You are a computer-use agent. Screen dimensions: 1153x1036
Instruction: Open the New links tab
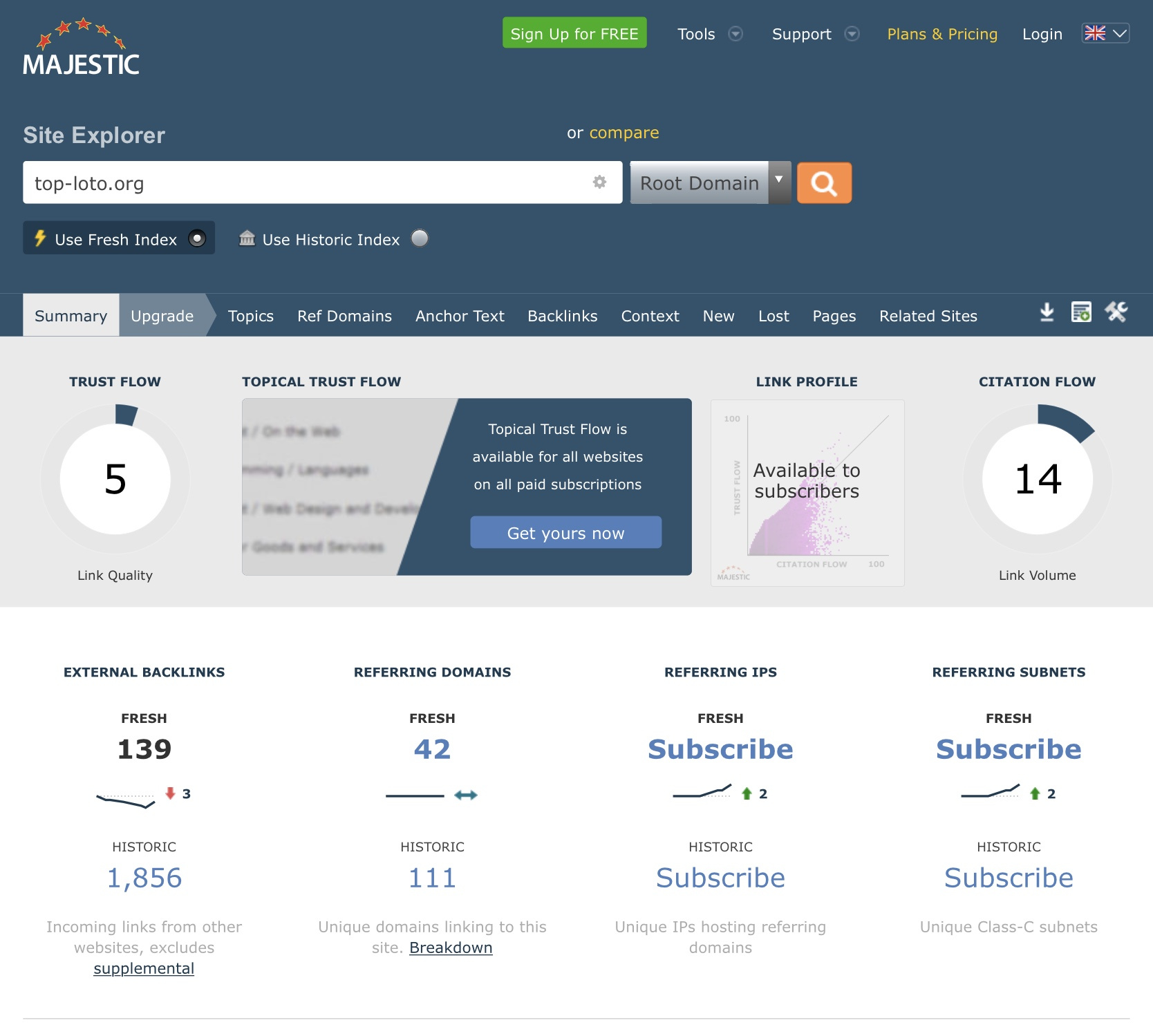[x=719, y=316]
